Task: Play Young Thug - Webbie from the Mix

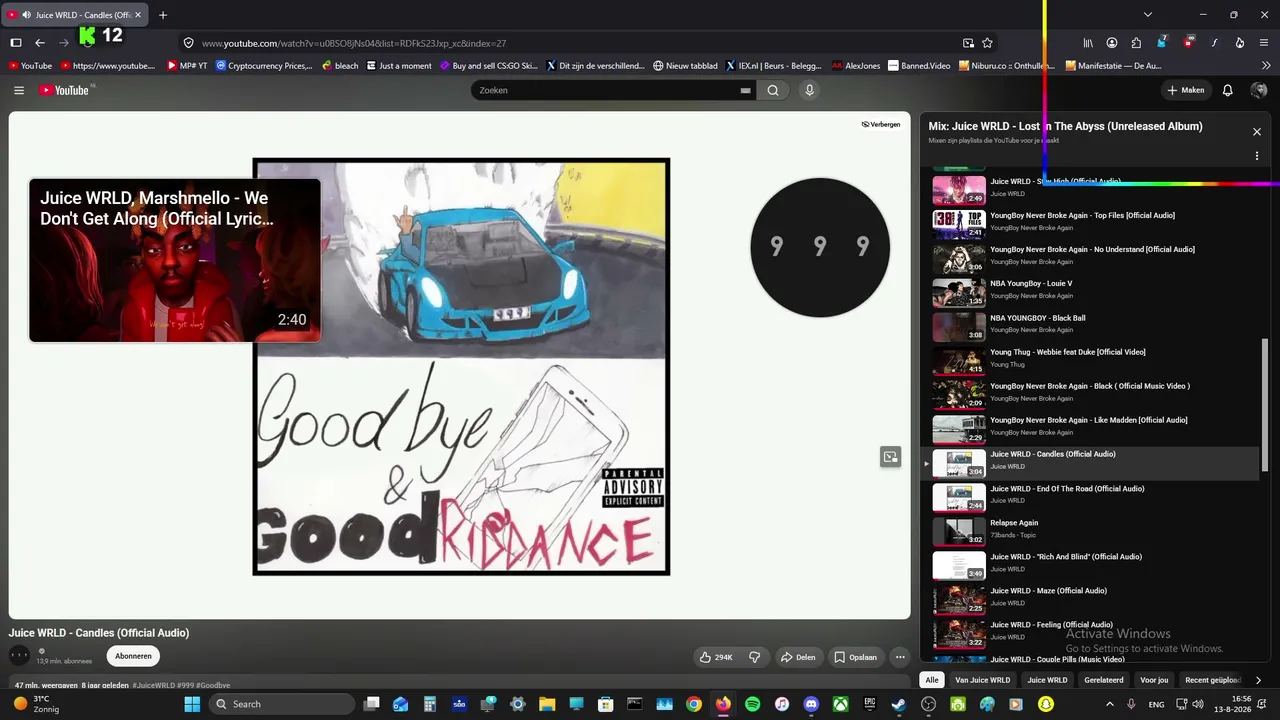Action: tap(1090, 361)
